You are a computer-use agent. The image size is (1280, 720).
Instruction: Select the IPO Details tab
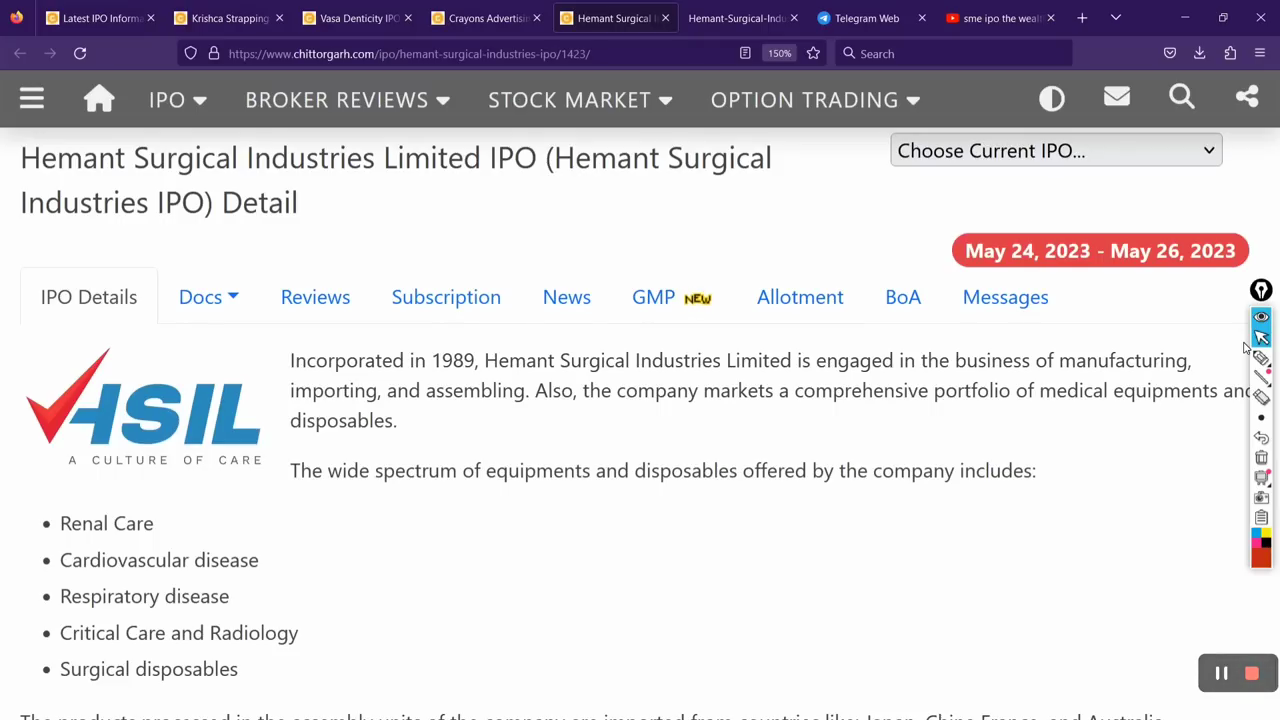tap(89, 297)
